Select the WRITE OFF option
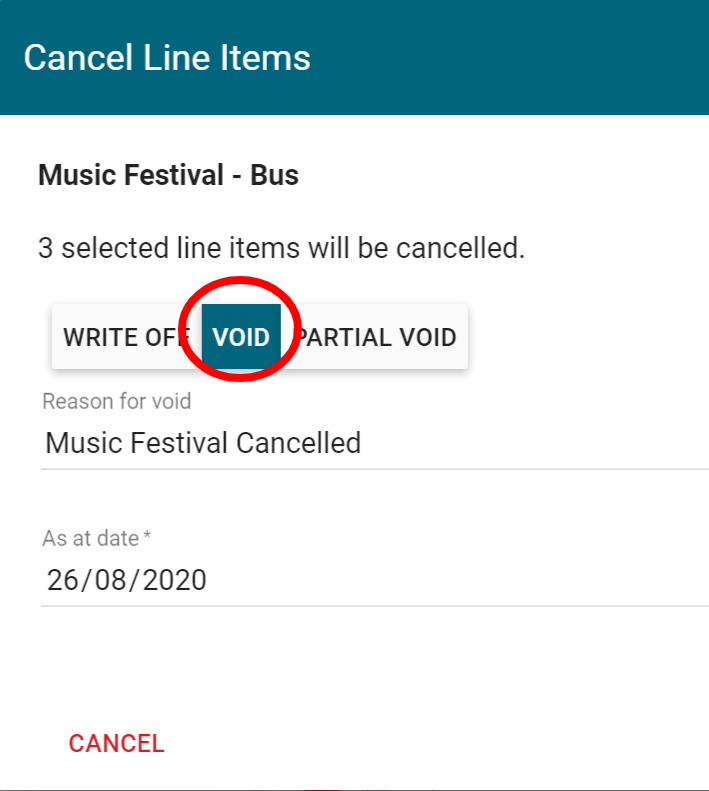Screen dimensions: 709x791 coord(125,337)
